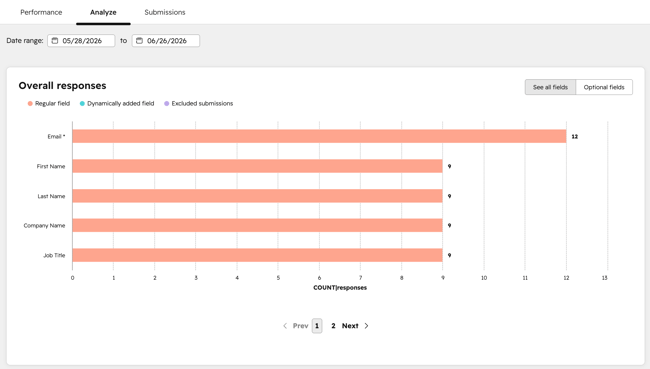This screenshot has width=650, height=369.
Task: Click the previous page chevron arrow
Action: point(285,326)
